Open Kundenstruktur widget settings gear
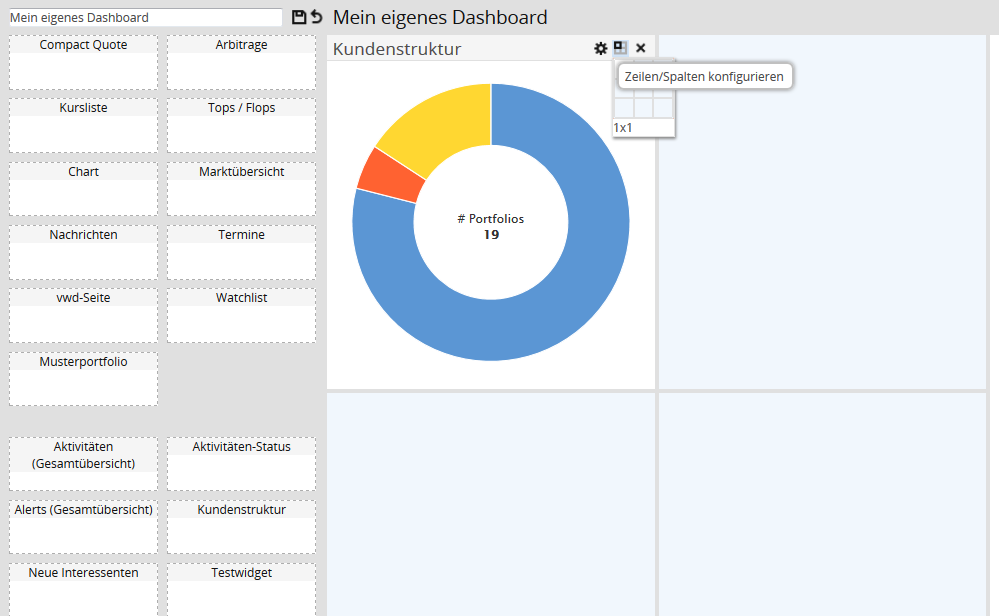This screenshot has width=999, height=616. pos(600,48)
